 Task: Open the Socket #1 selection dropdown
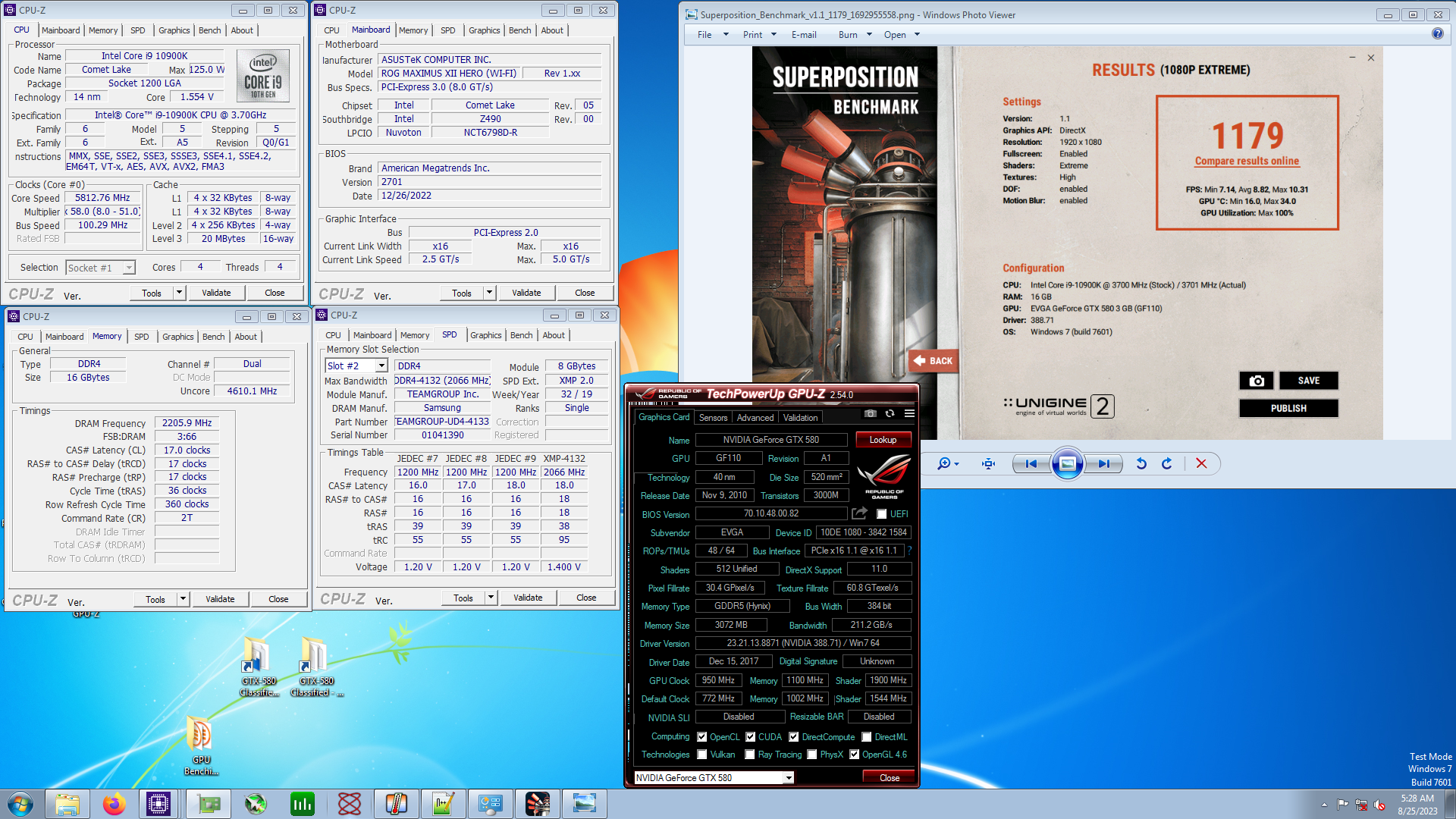click(x=129, y=268)
